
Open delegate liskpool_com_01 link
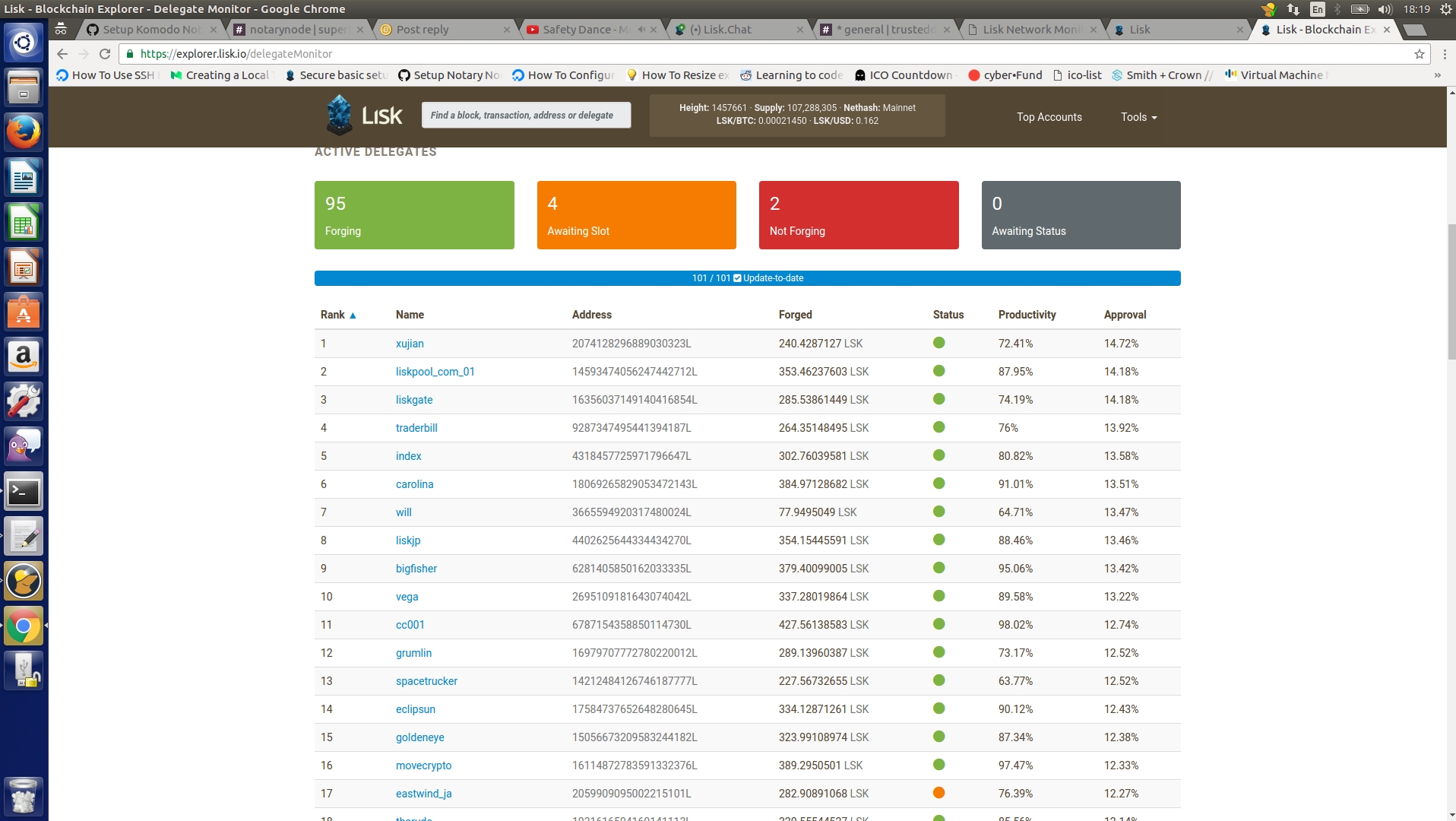tap(435, 372)
